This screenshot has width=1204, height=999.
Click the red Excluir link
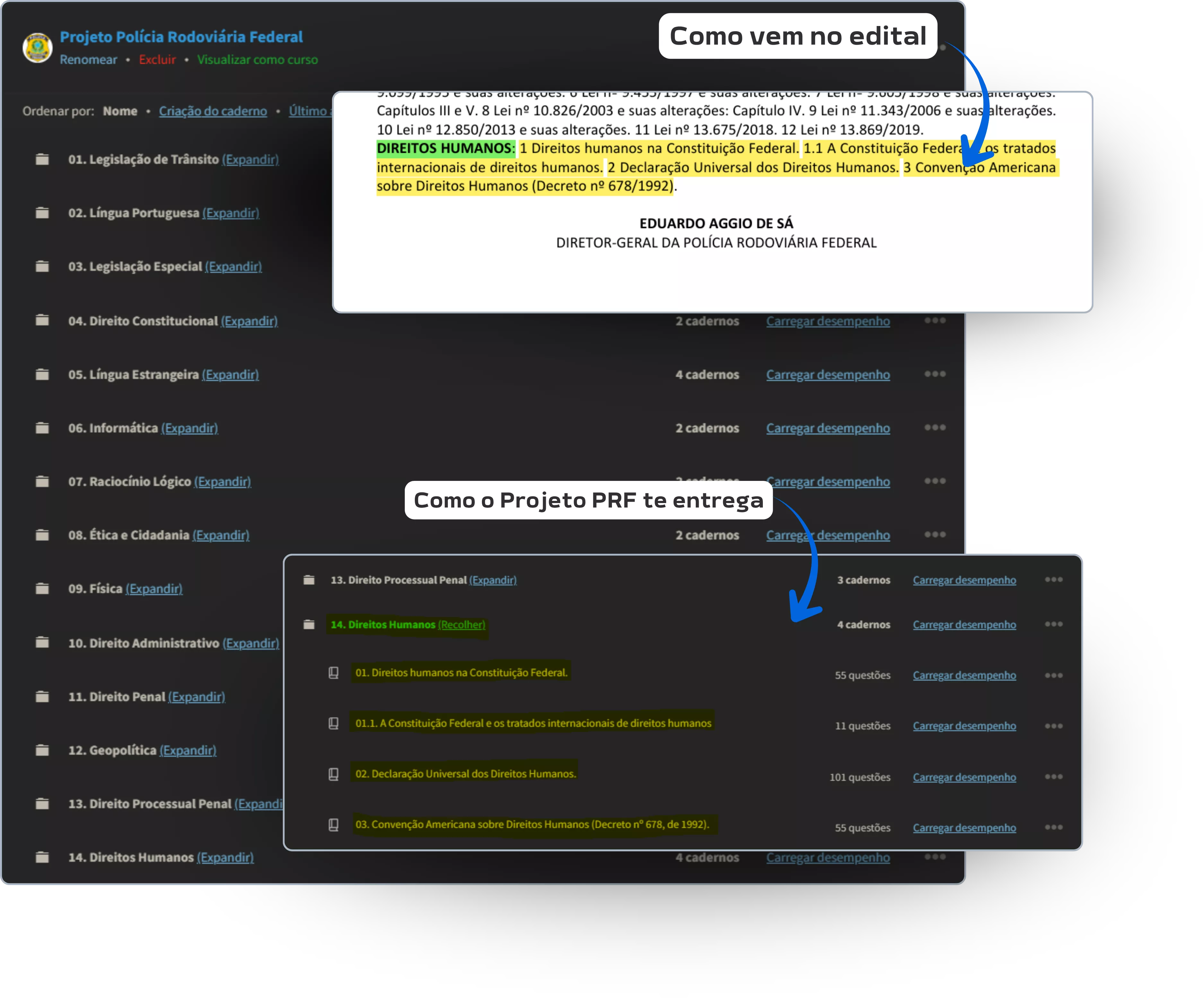[x=157, y=60]
